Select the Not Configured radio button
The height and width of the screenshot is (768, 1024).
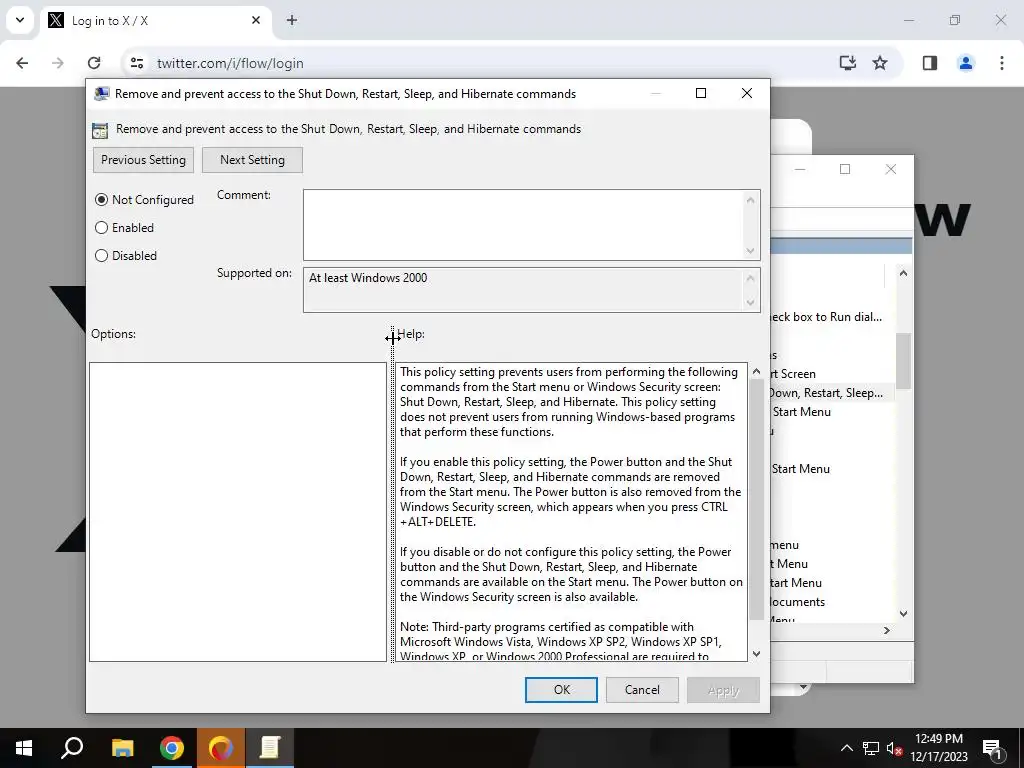tap(144, 200)
